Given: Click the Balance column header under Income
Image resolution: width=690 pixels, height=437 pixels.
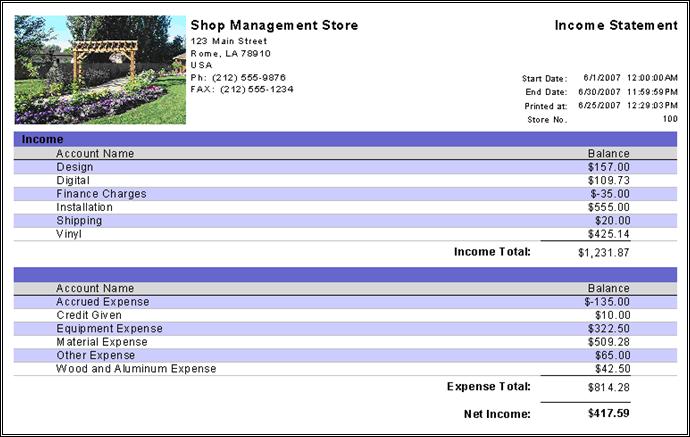Looking at the screenshot, I should tap(609, 154).
